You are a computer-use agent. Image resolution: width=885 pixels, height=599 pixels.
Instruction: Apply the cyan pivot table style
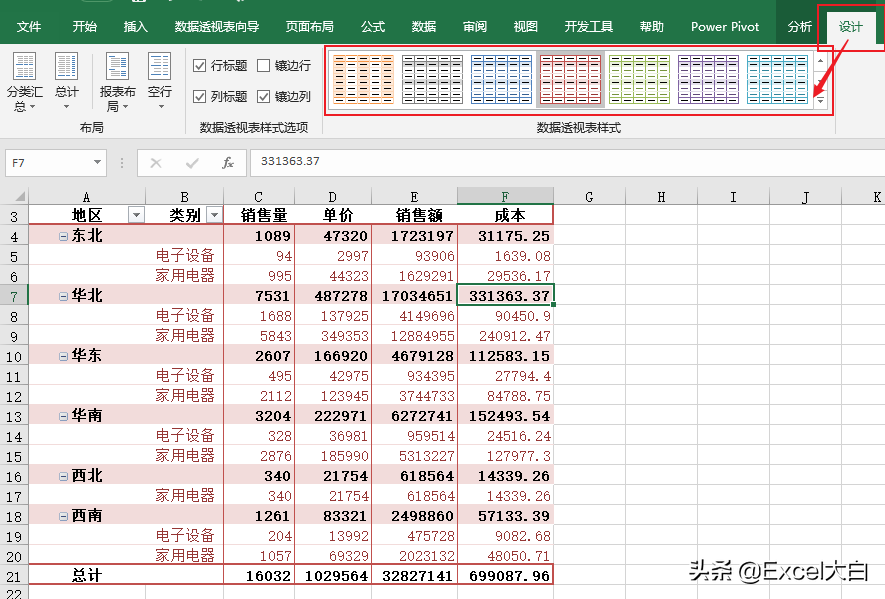pyautogui.click(x=777, y=80)
